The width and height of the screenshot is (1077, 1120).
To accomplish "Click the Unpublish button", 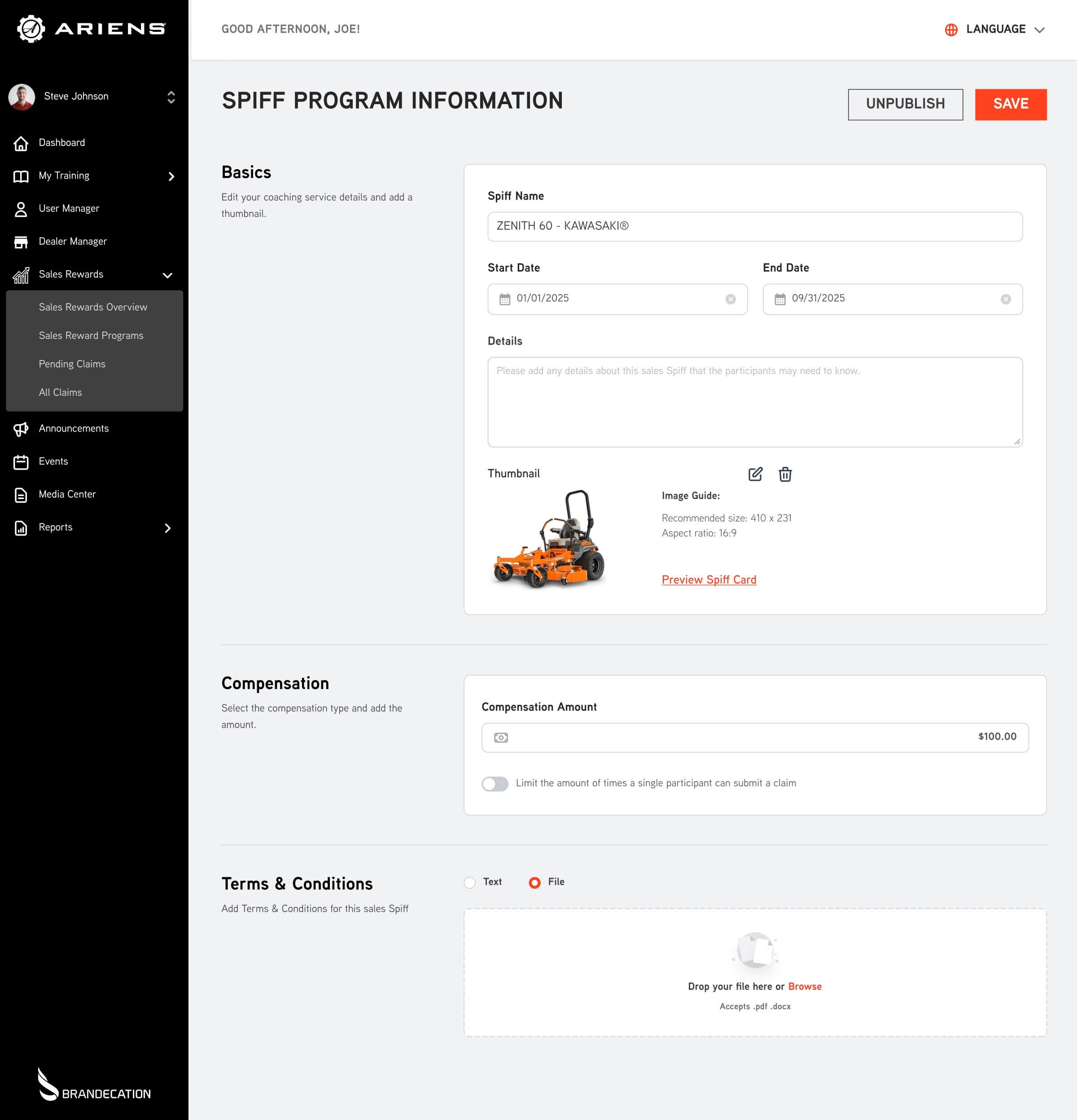I will pos(905,105).
